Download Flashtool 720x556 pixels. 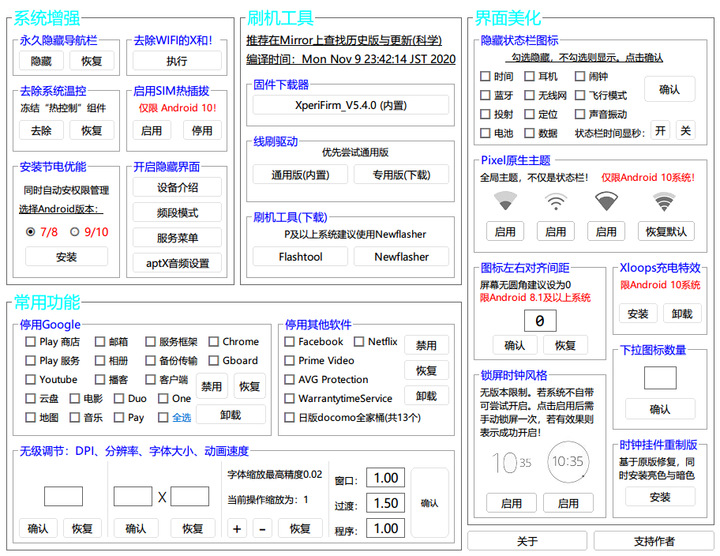[x=300, y=257]
